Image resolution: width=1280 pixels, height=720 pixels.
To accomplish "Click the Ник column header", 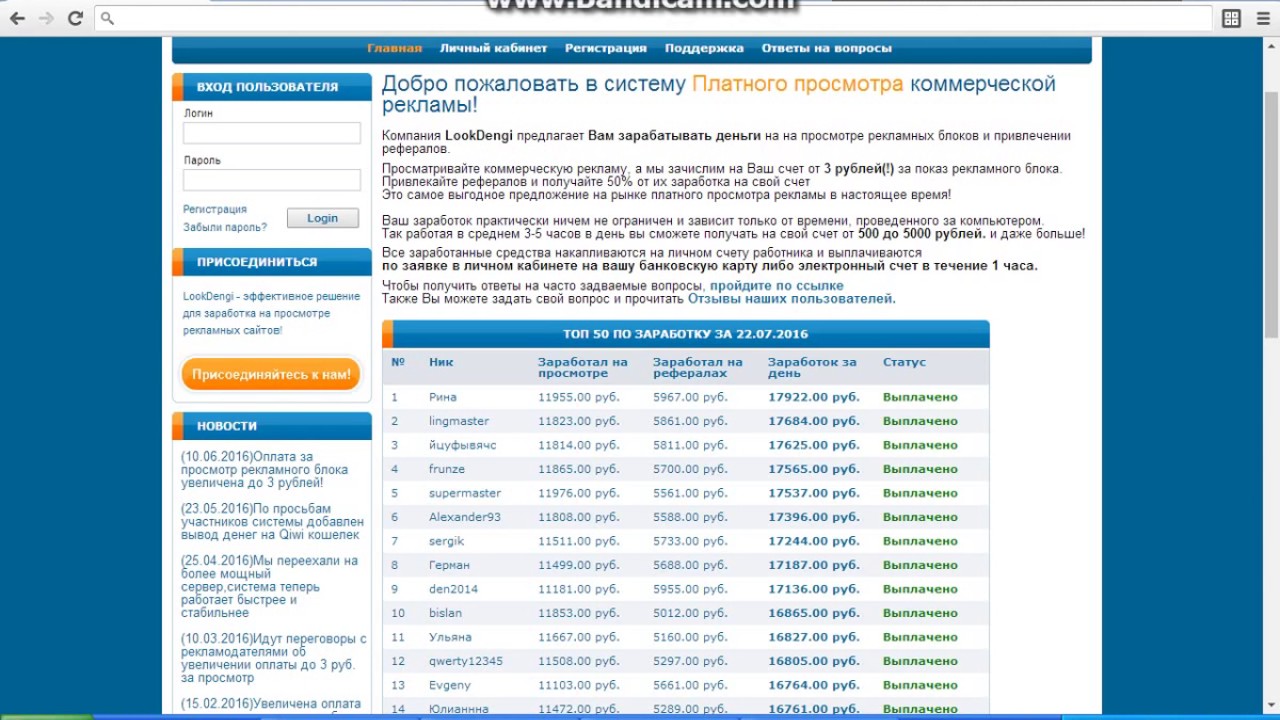I will point(441,362).
